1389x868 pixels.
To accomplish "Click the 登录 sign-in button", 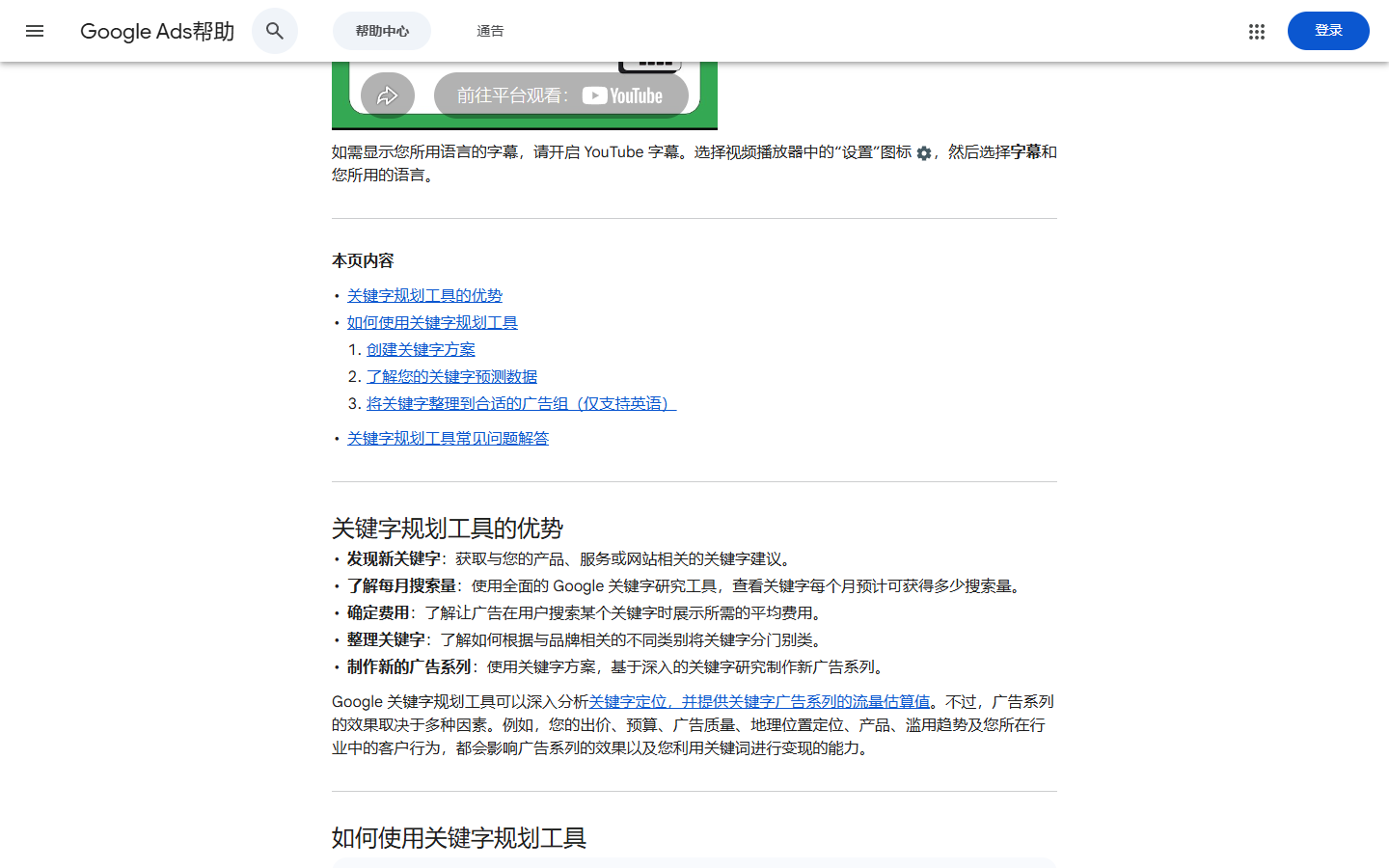I will click(1328, 31).
